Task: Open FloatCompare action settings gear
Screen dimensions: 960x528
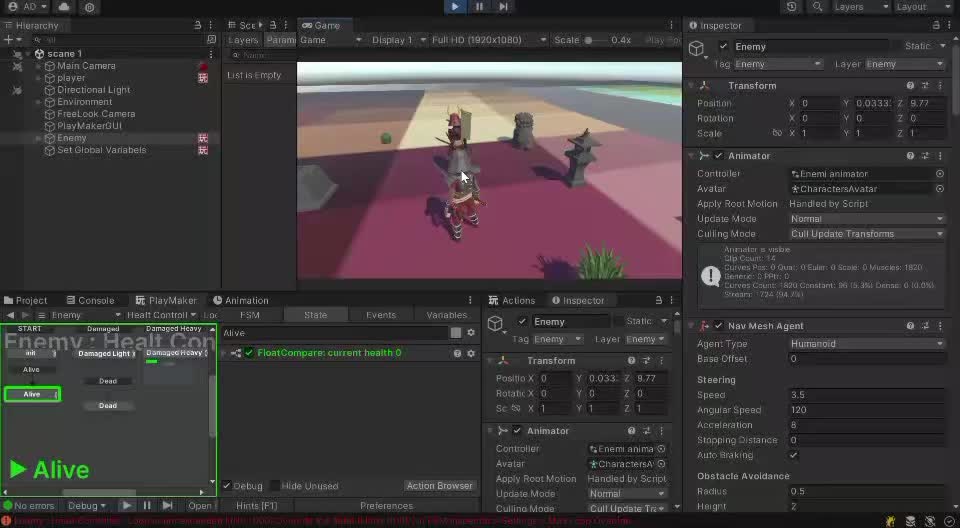Action: (x=471, y=353)
